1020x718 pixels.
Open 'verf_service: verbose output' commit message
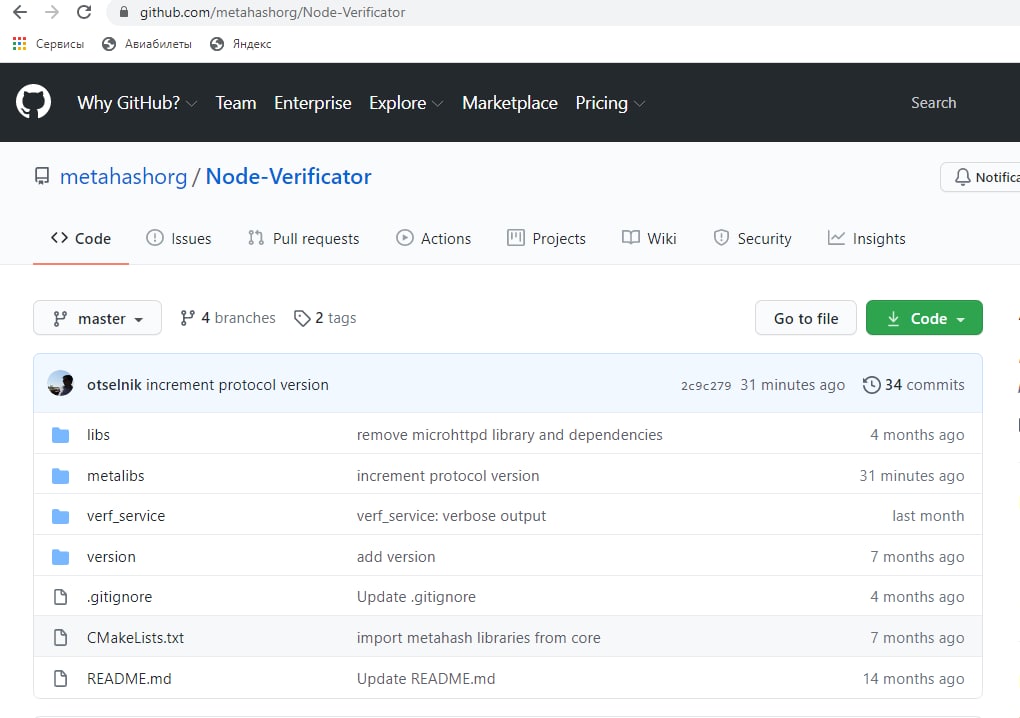tap(451, 516)
